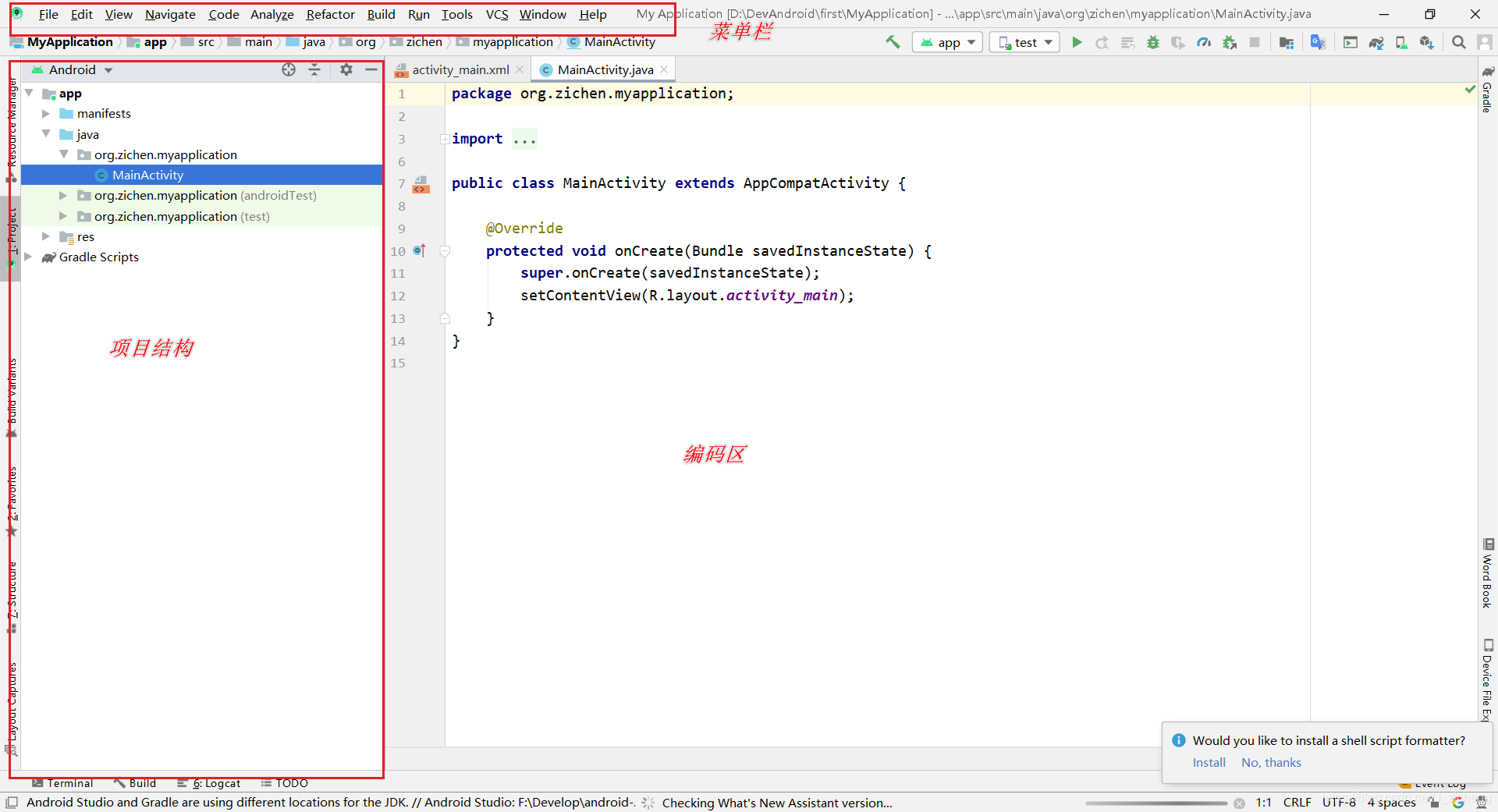Toggle the Device File Explorer tool window
1498x812 pixels.
click(1488, 680)
